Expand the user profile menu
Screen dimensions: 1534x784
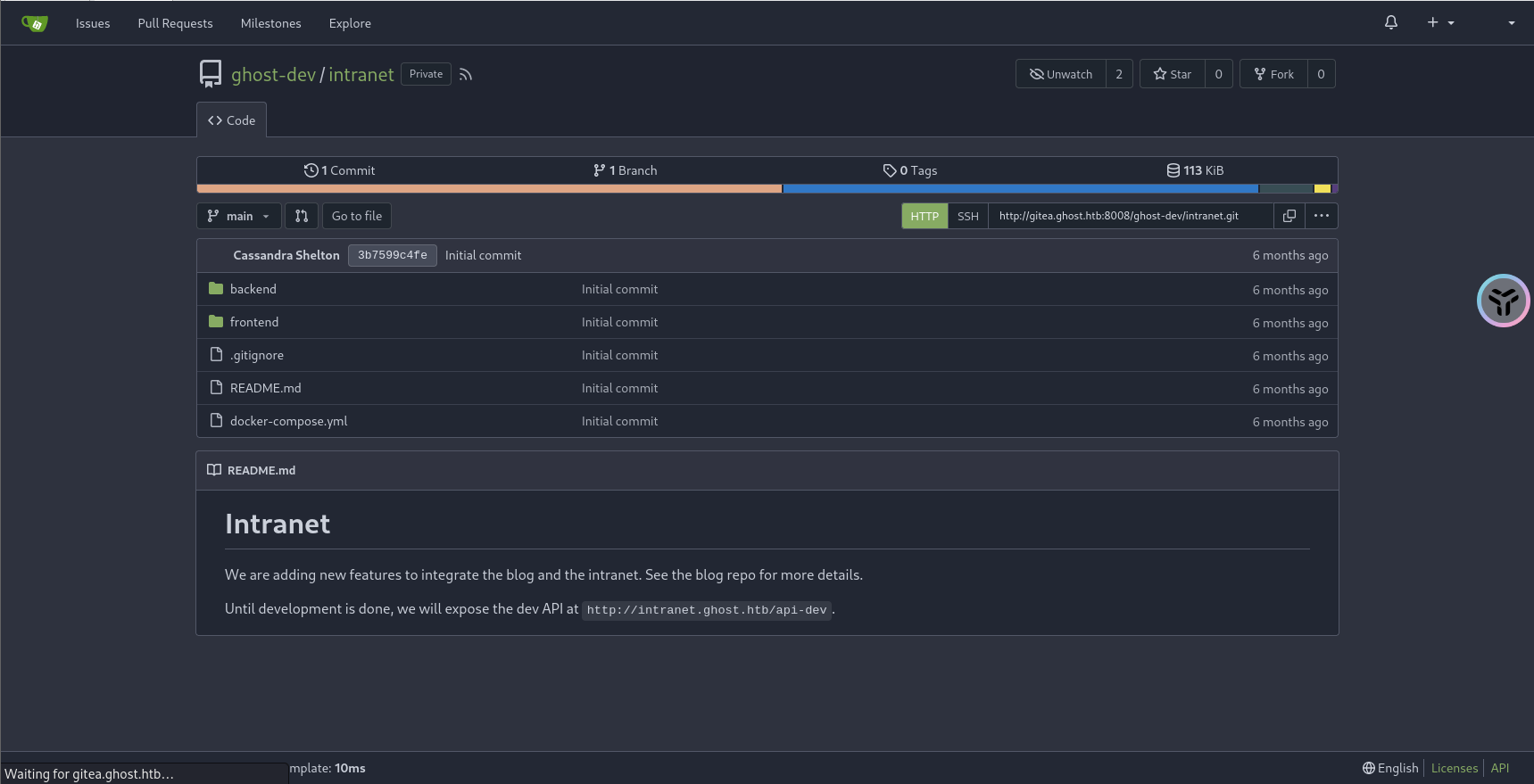1510,22
